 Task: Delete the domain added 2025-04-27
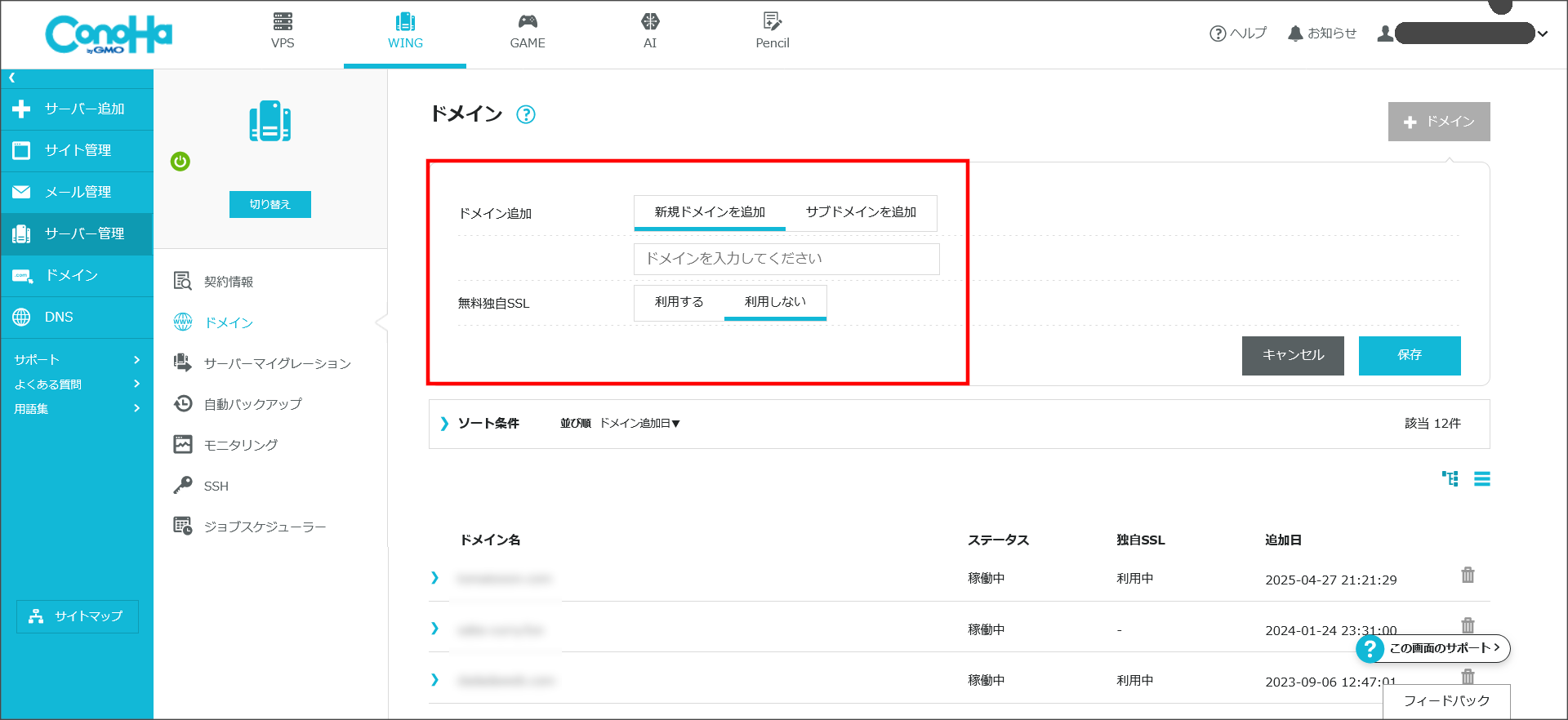point(1468,576)
